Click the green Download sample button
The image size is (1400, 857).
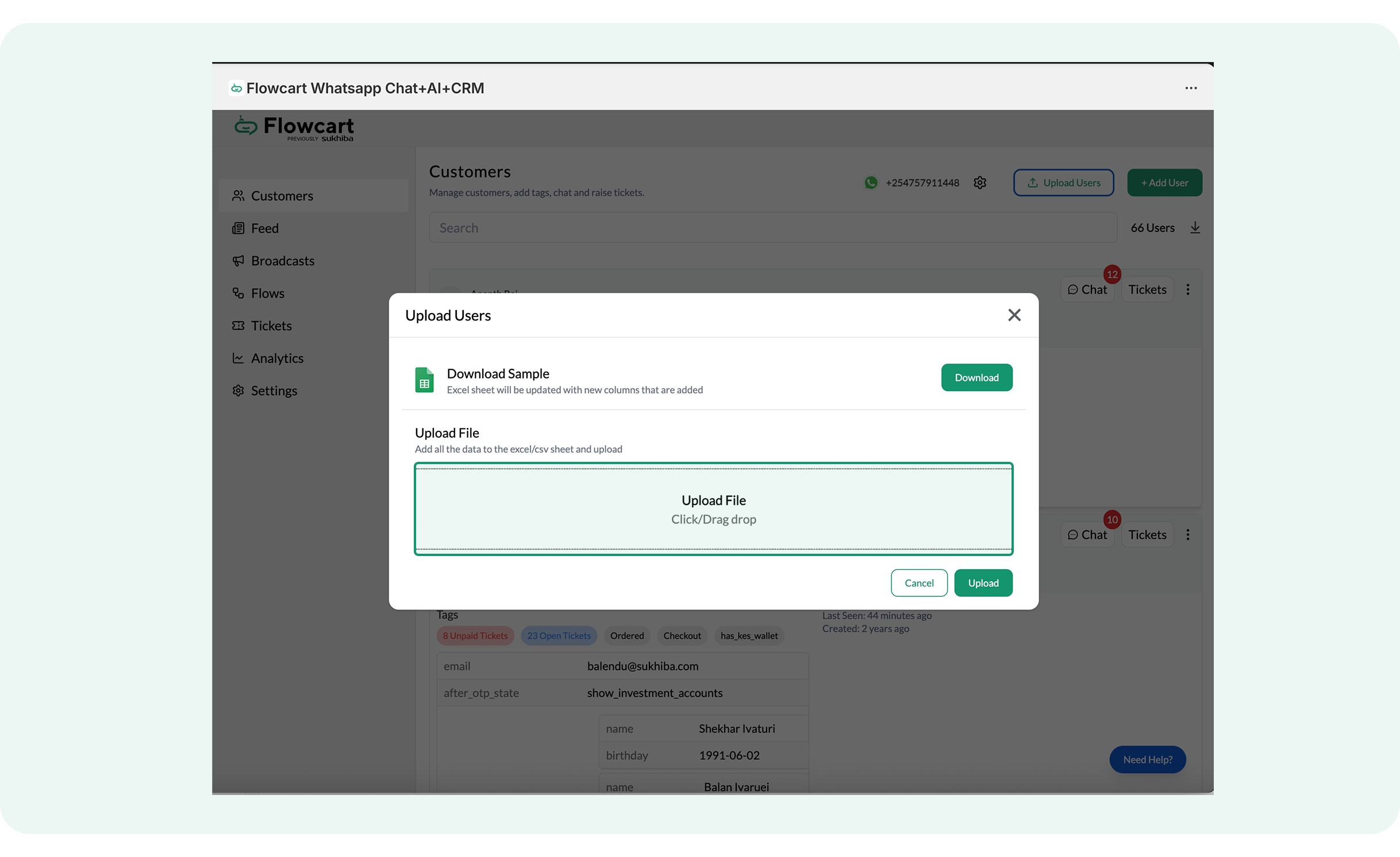[x=976, y=377]
